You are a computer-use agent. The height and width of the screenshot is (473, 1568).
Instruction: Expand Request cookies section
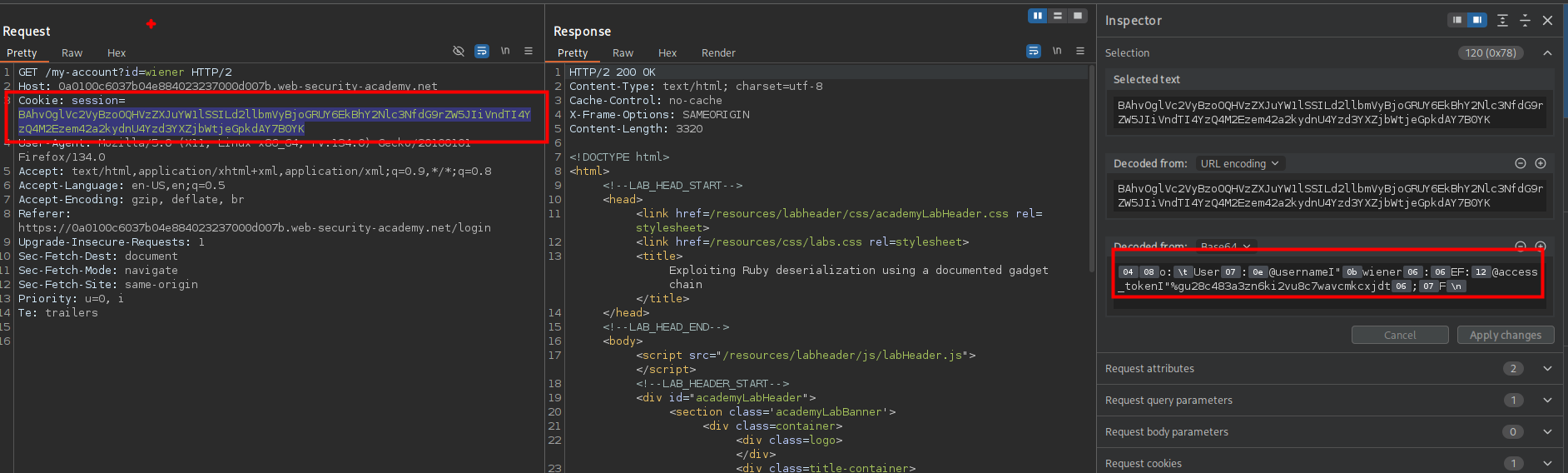(1547, 464)
